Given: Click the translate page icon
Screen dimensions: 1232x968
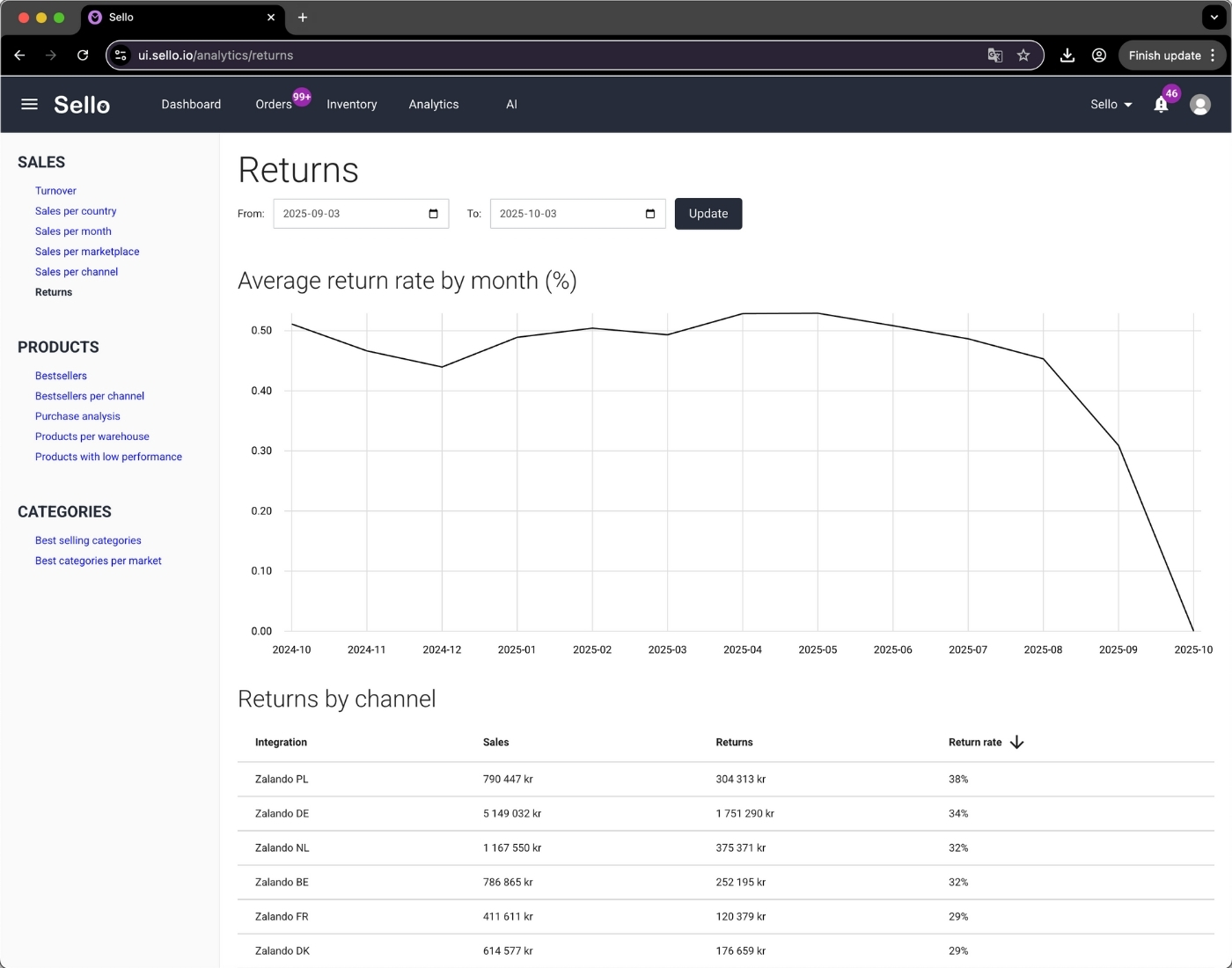Looking at the screenshot, I should (x=994, y=55).
